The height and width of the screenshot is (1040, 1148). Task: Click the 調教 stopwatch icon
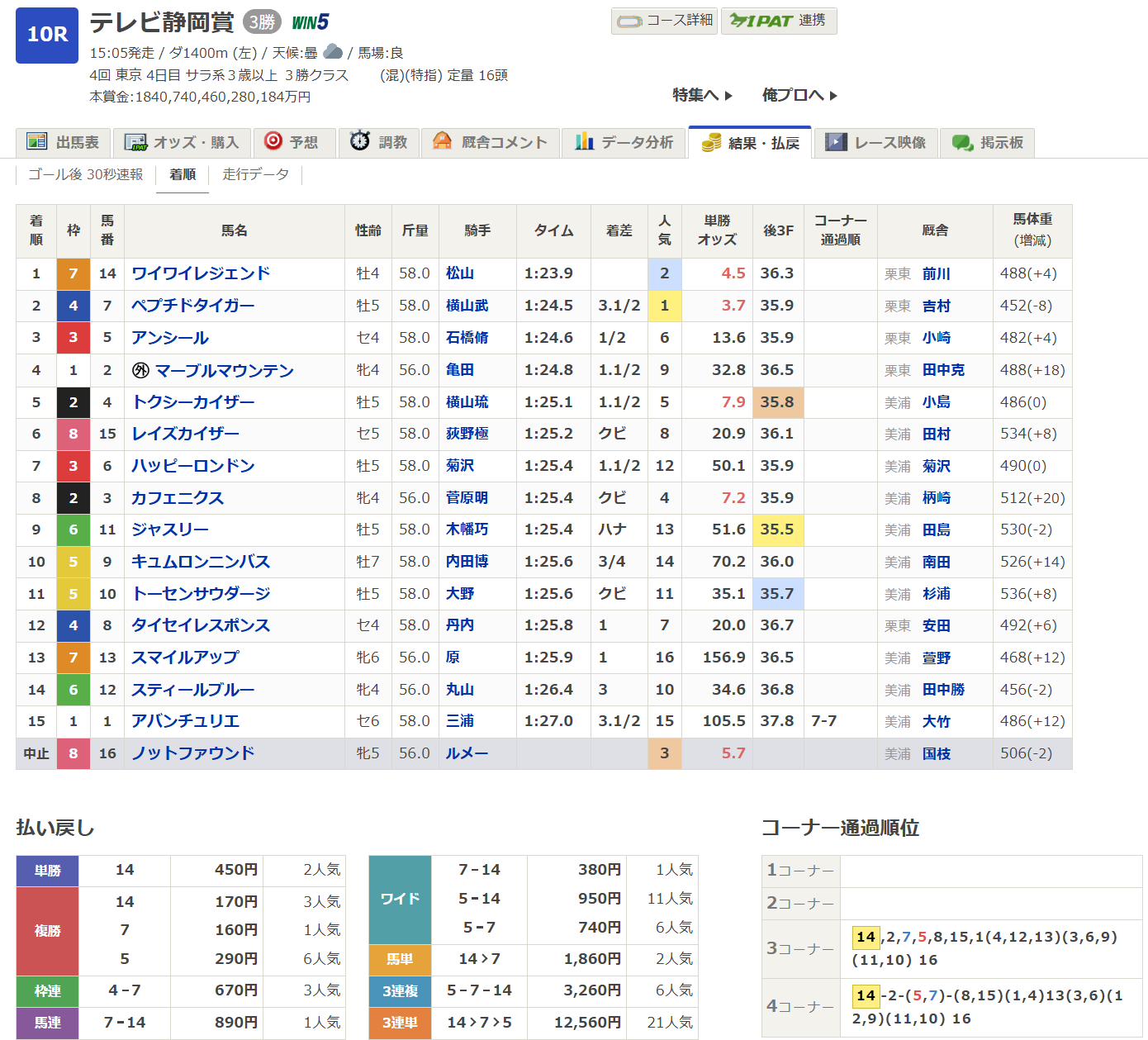(359, 141)
